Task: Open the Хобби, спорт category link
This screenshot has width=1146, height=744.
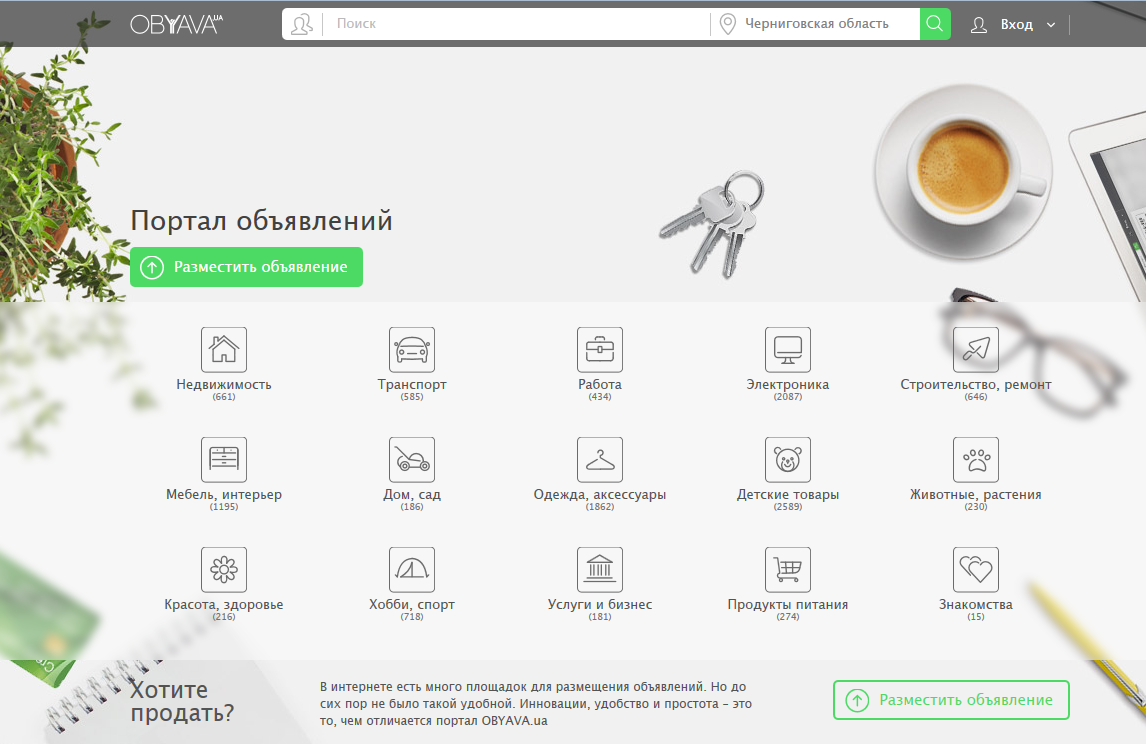Action: 411,604
